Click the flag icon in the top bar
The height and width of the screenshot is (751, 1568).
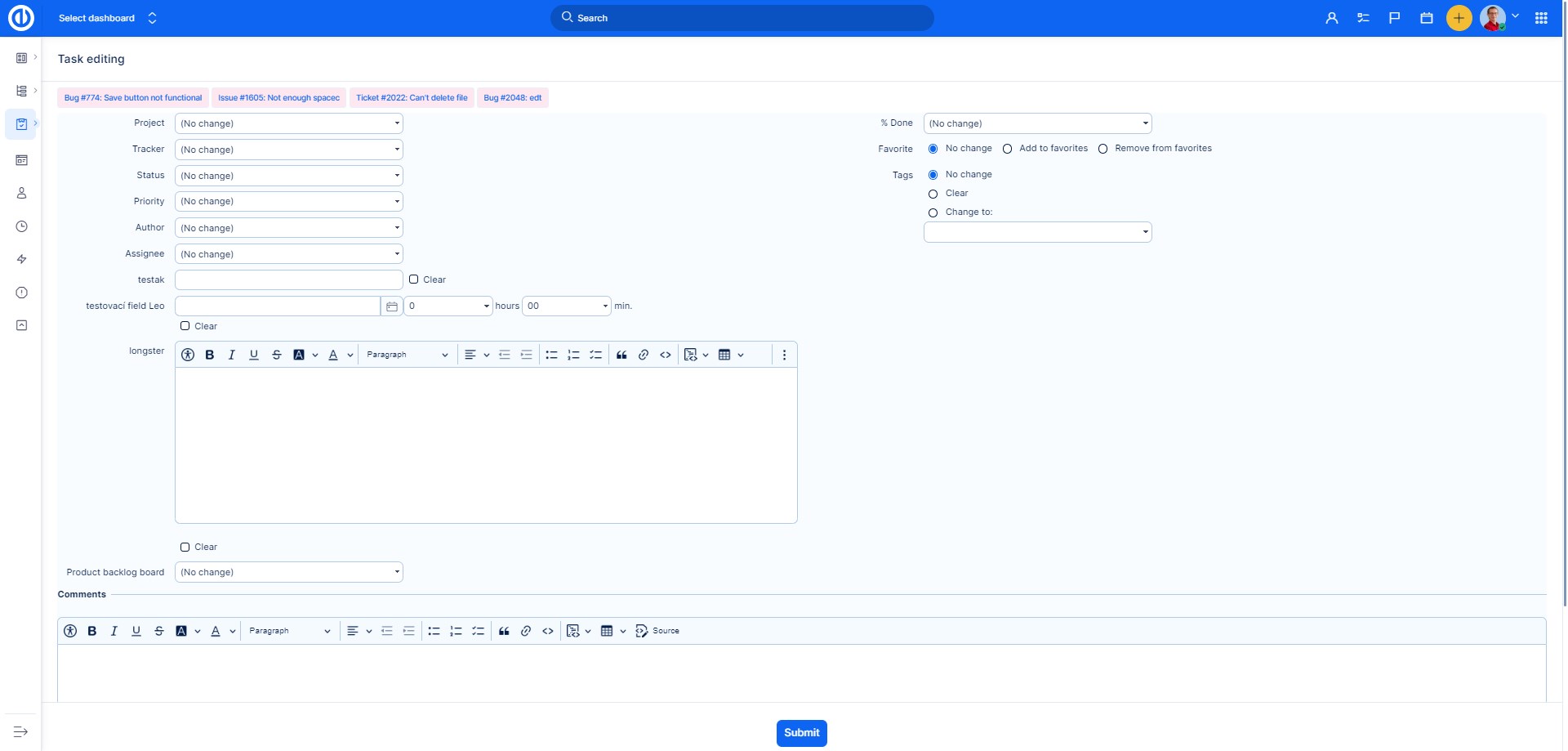[x=1395, y=18]
